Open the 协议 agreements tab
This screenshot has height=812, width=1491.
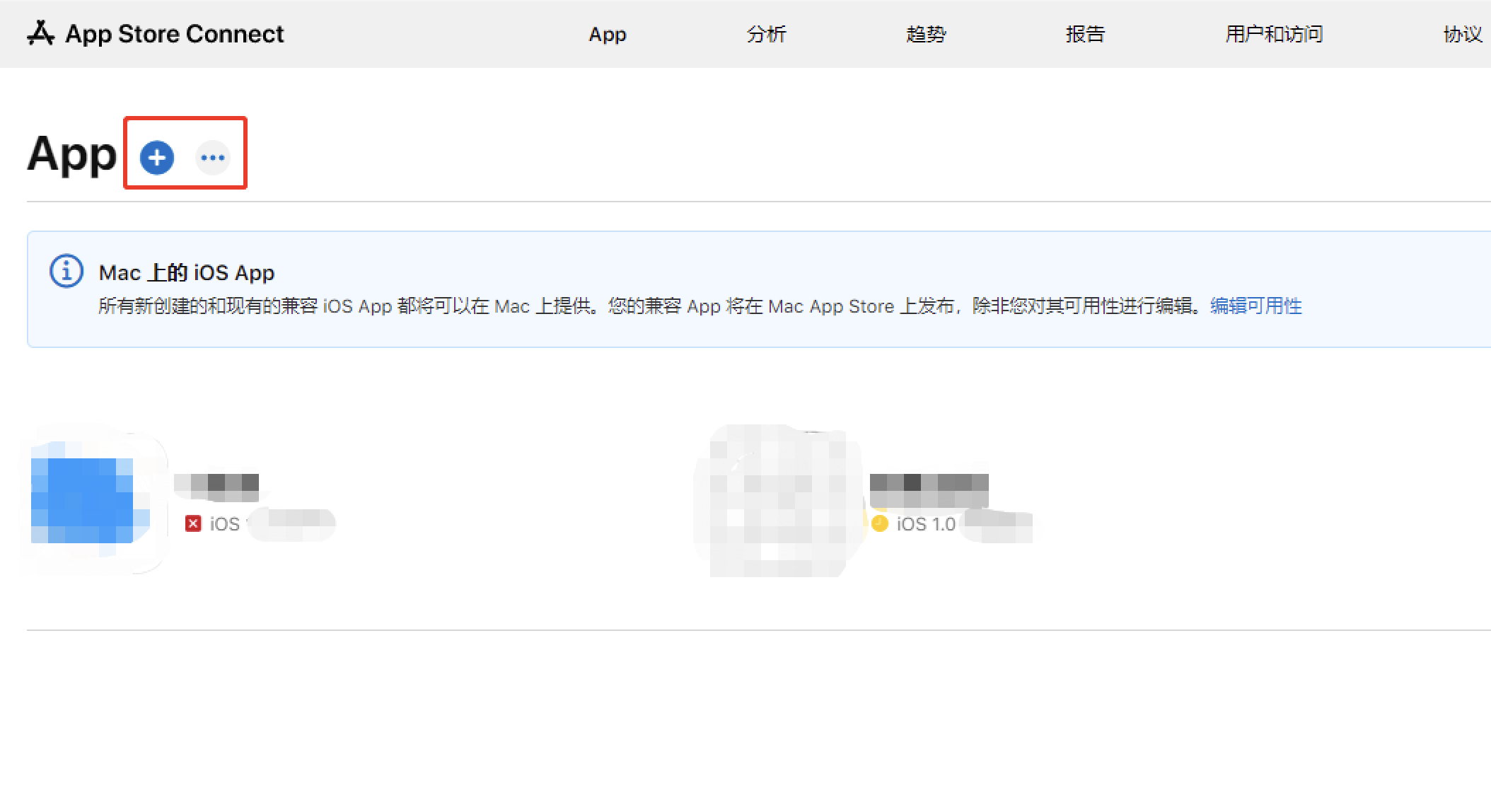pos(1463,34)
